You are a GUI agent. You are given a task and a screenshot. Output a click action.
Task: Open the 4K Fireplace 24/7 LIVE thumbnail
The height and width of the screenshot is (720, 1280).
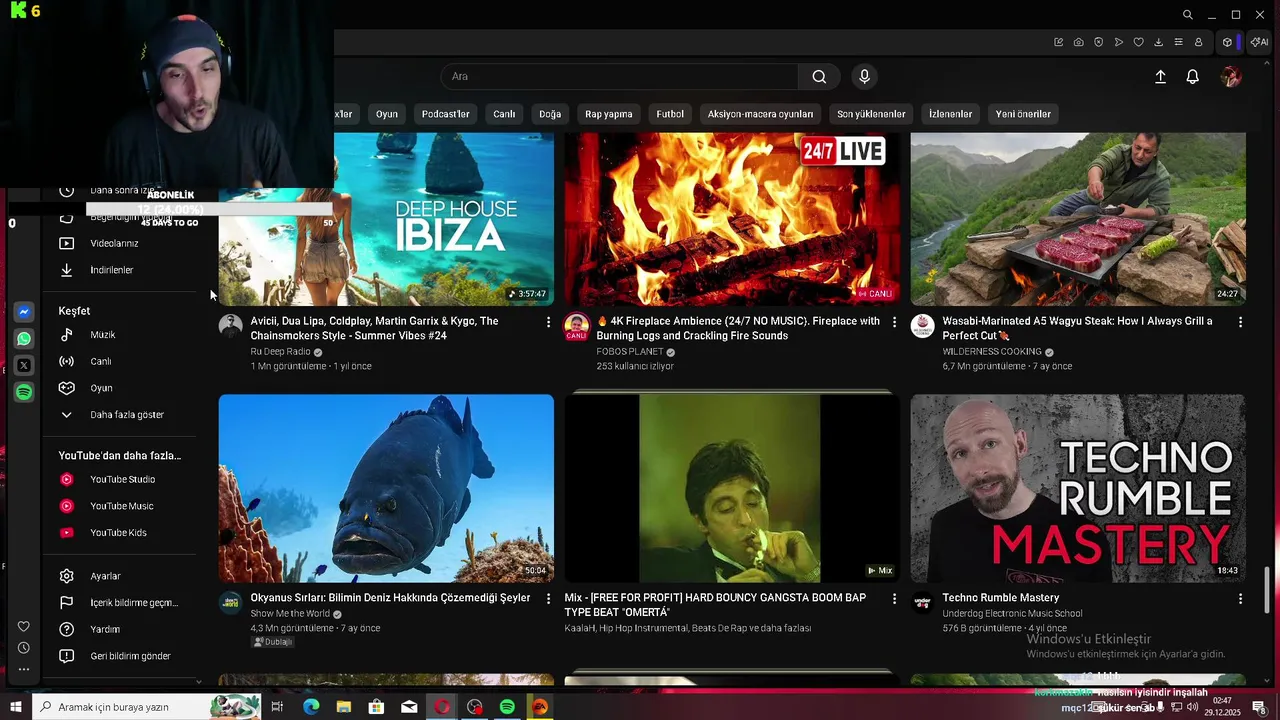click(732, 219)
